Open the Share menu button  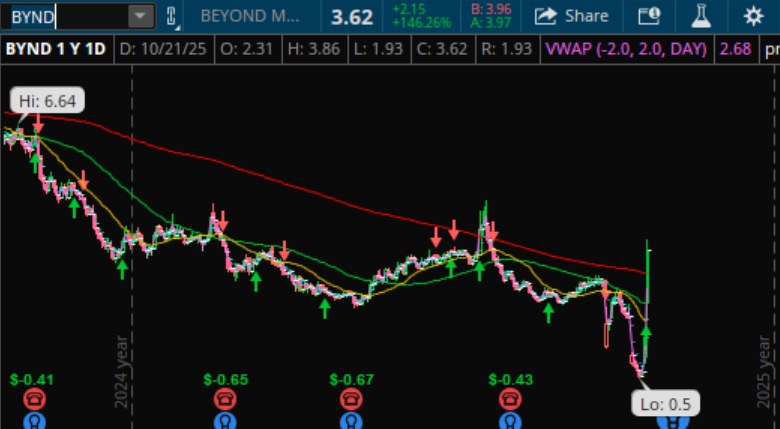pyautogui.click(x=572, y=16)
